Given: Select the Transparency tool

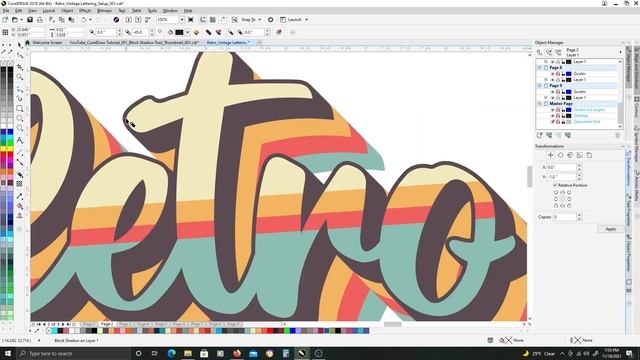Looking at the screenshot, I should pyautogui.click(x=20, y=184).
